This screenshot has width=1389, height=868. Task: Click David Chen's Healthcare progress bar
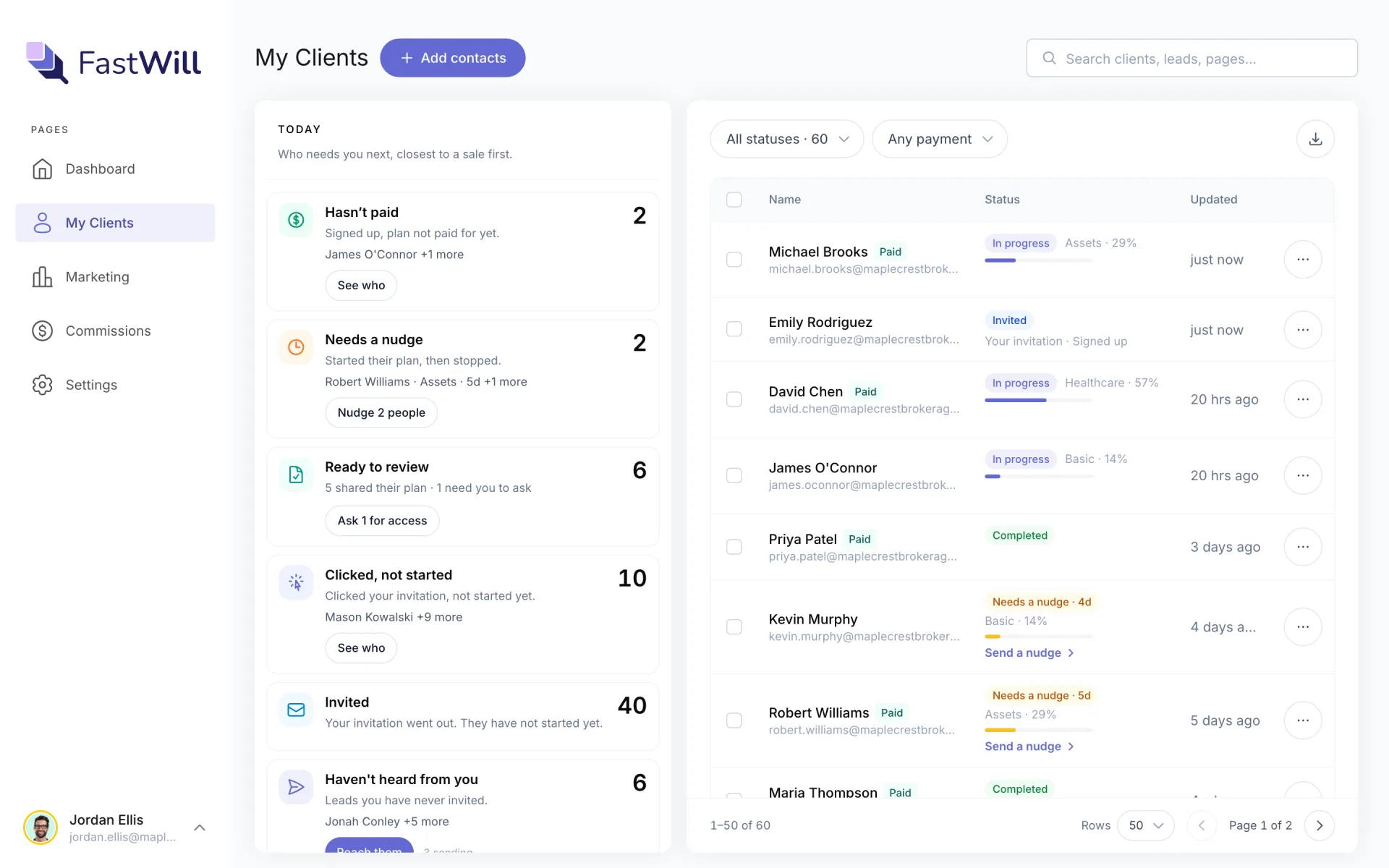click(x=1039, y=400)
